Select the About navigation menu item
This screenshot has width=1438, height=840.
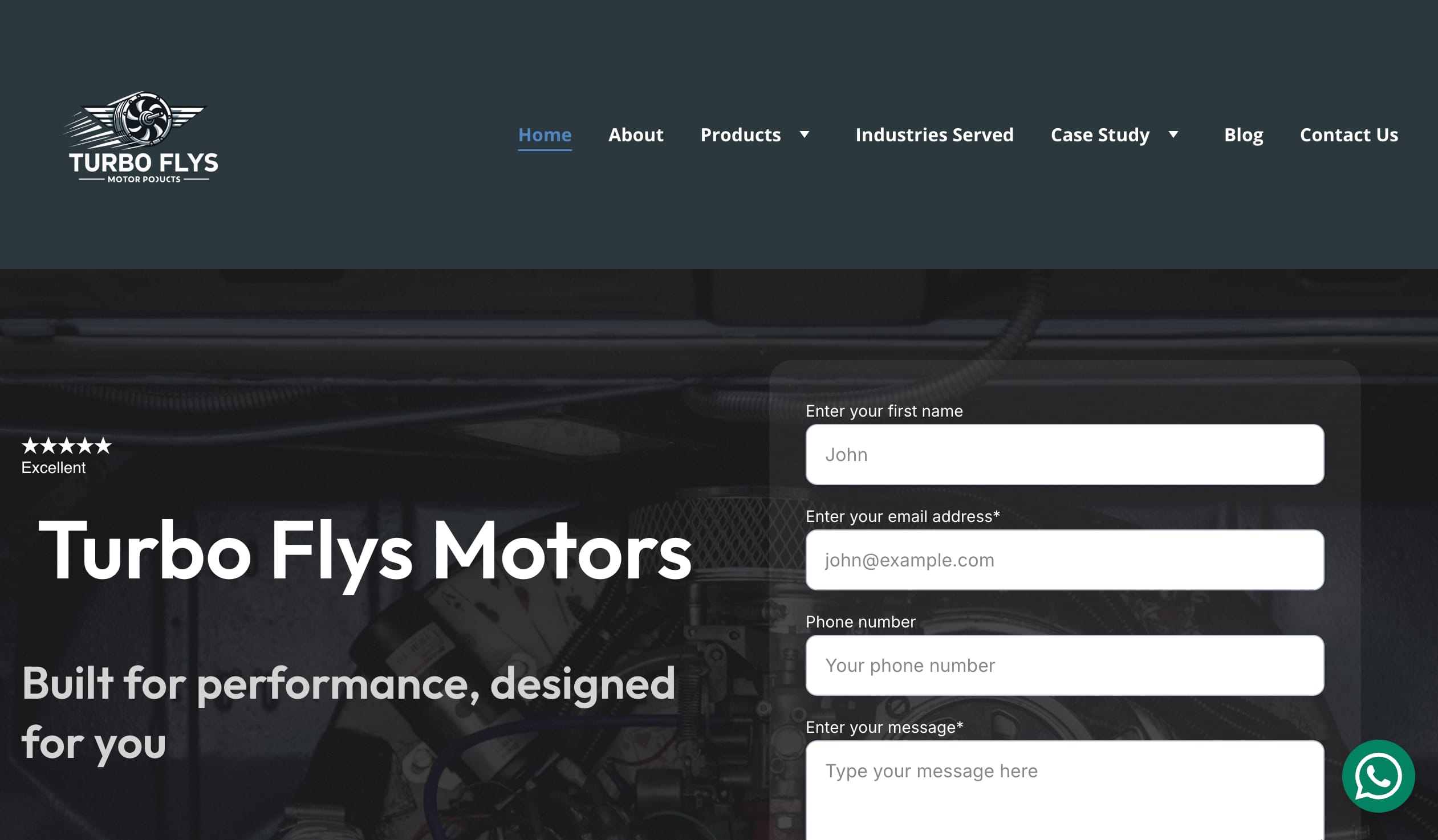(x=636, y=134)
